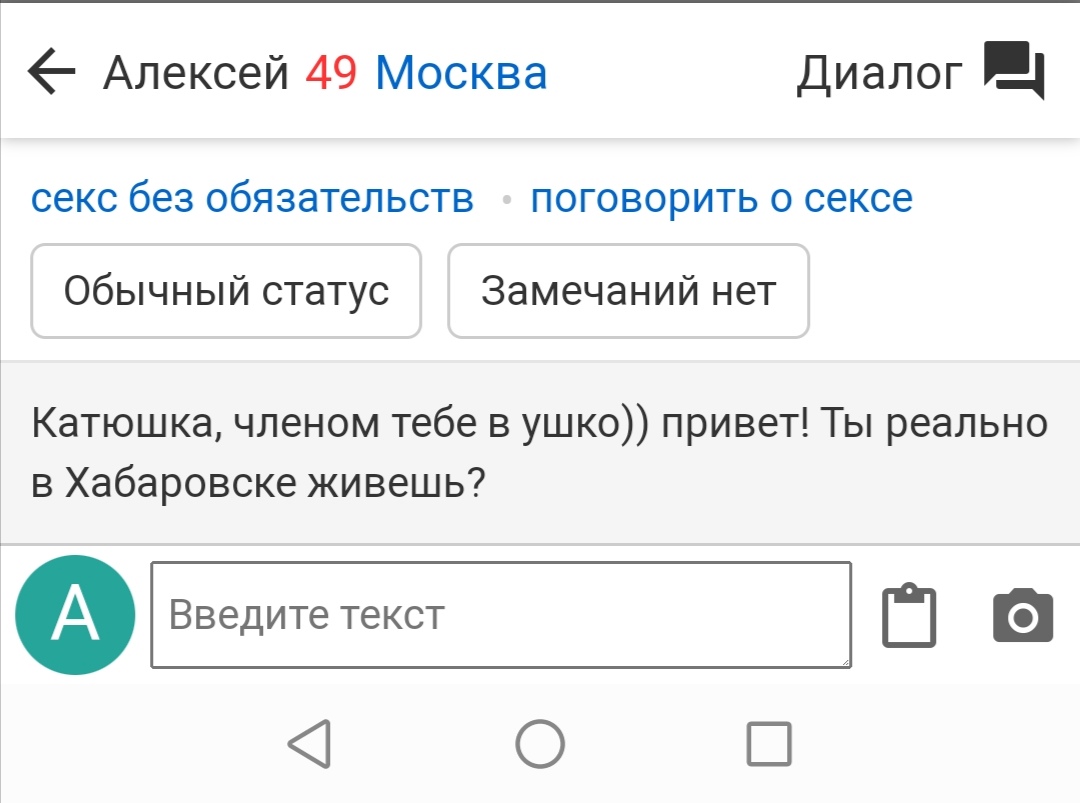Screen dimensions: 1080x803
Task: Paste from the clipboard icon
Action: point(908,615)
